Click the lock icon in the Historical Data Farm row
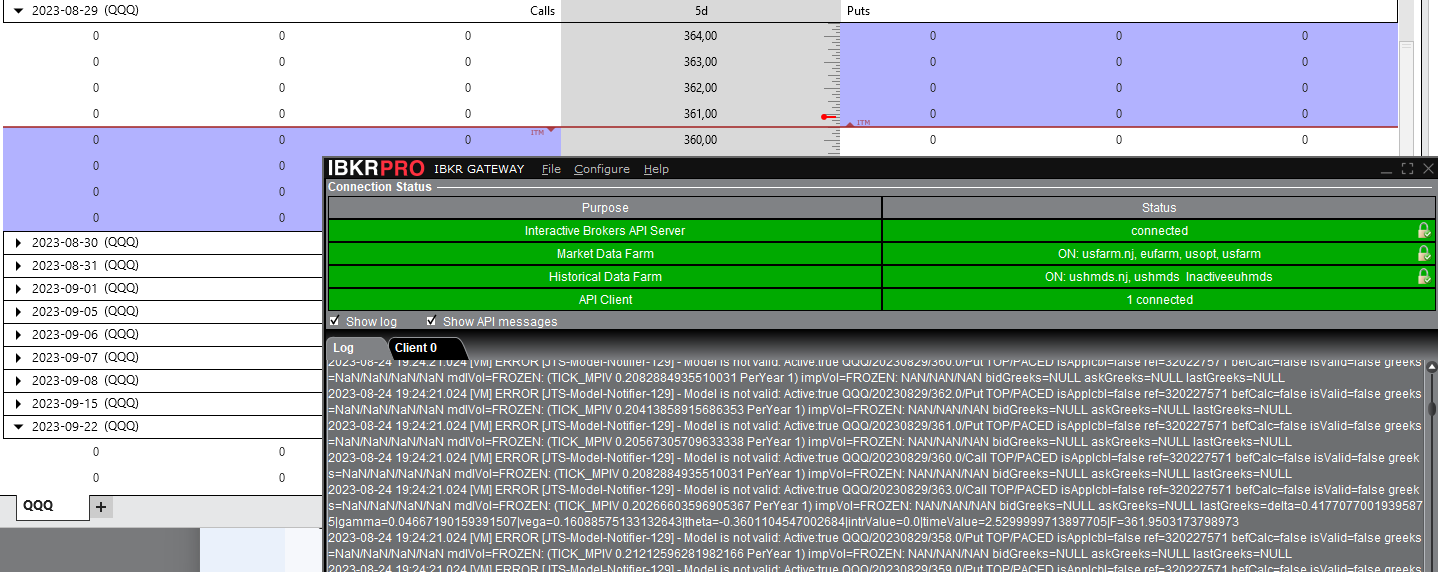Viewport: 1438px width, 572px height. 1424,277
